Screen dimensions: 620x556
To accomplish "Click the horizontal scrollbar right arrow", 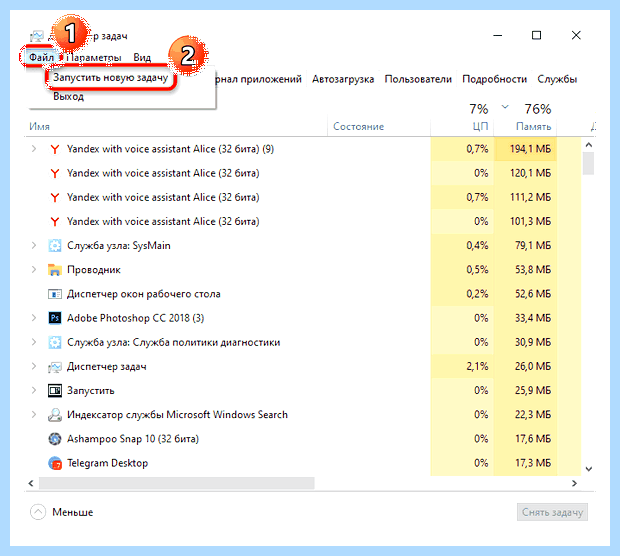I will (575, 483).
